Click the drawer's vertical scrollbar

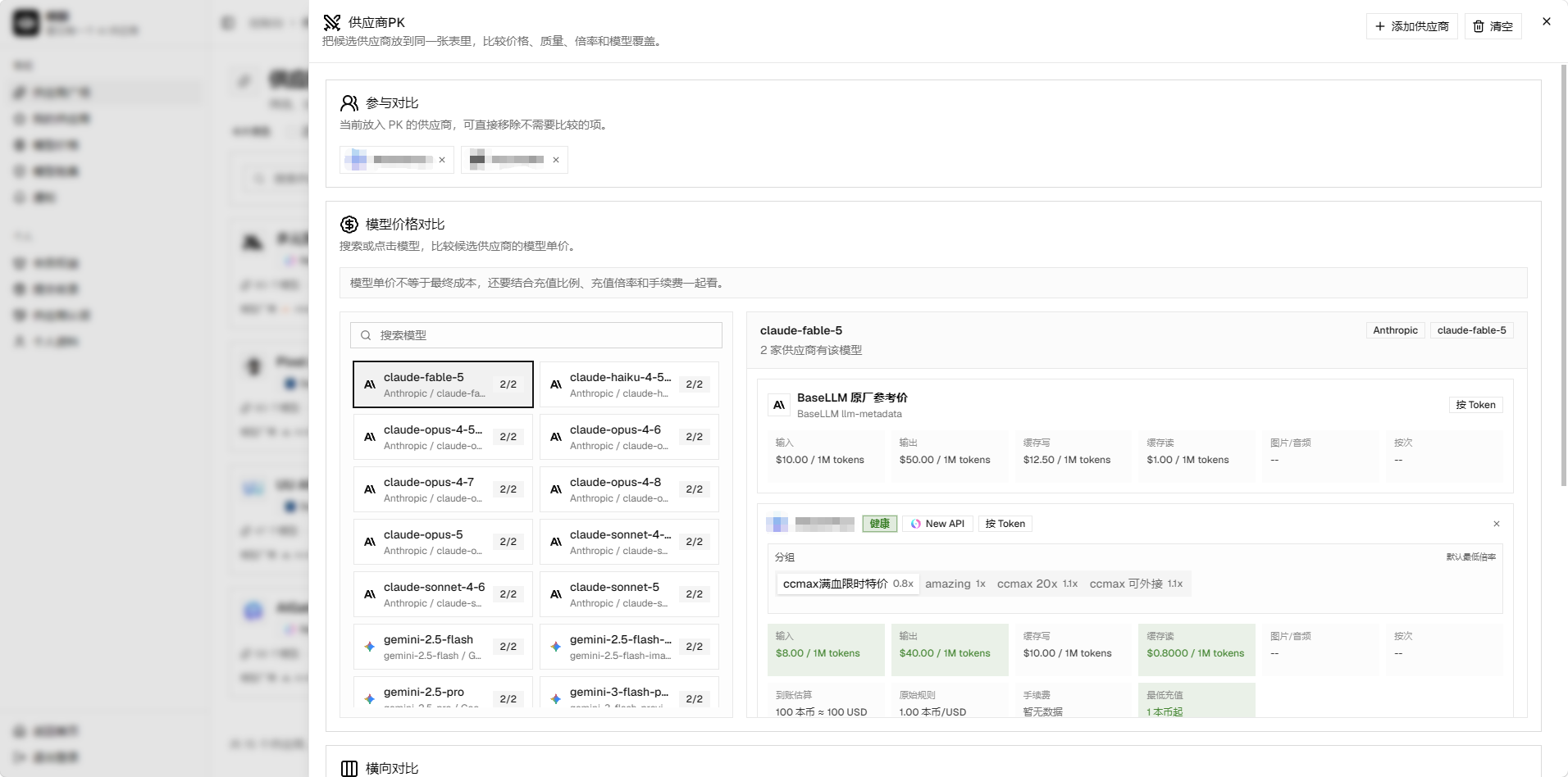[1564, 275]
